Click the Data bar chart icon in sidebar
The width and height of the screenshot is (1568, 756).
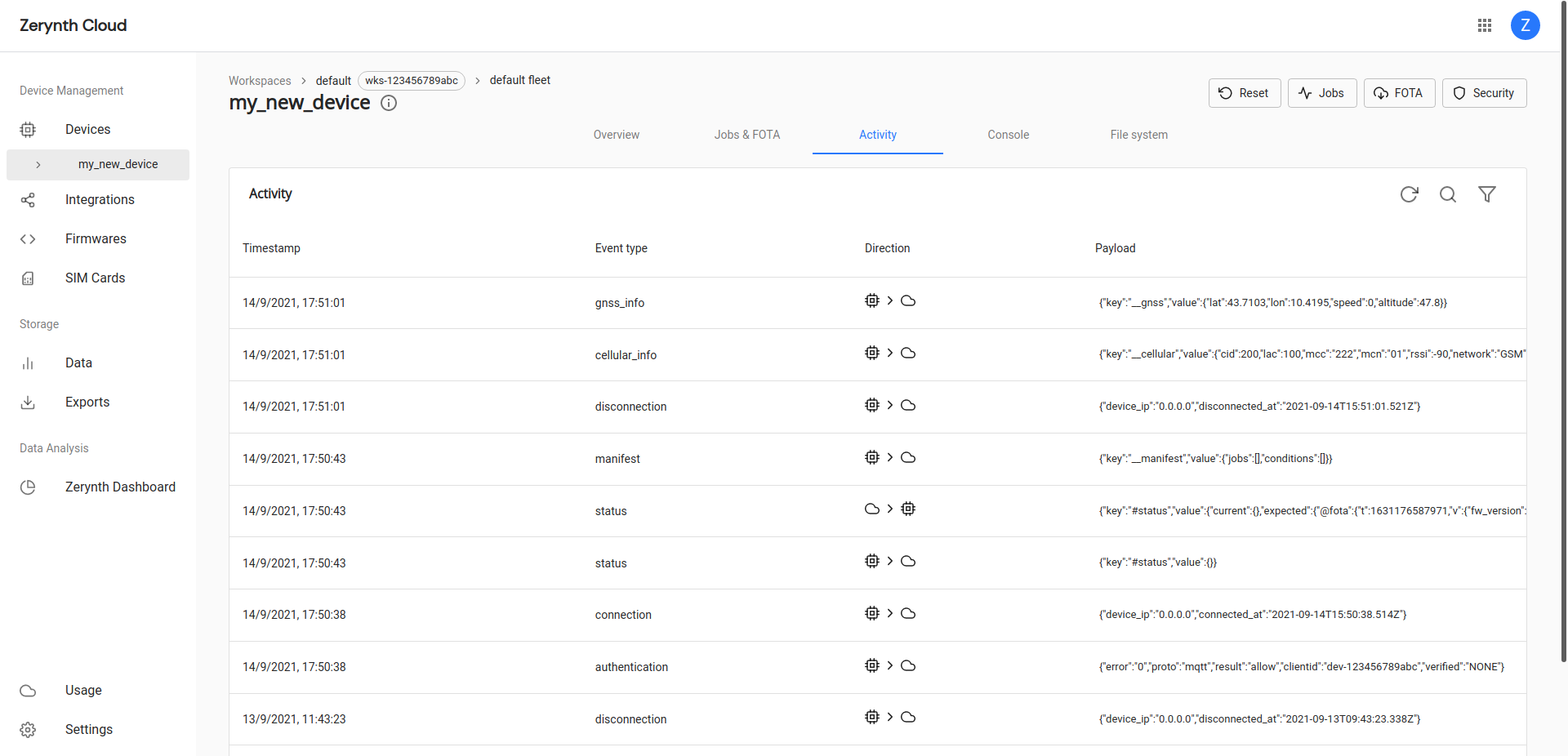tap(28, 363)
